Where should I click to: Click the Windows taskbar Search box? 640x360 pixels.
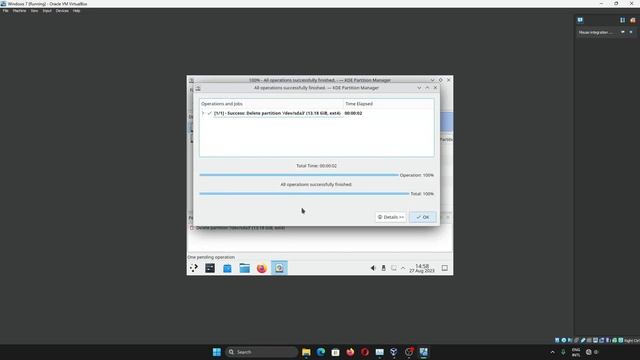click(261, 352)
